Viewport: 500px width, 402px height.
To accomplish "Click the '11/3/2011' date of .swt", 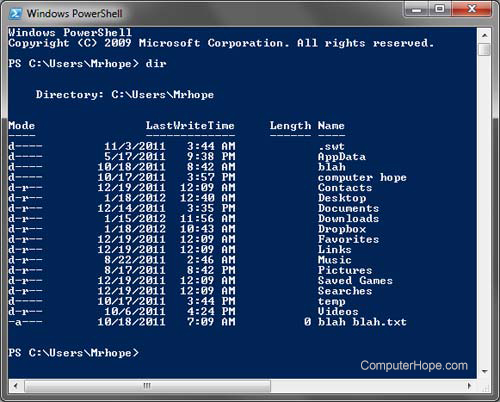I will point(135,146).
